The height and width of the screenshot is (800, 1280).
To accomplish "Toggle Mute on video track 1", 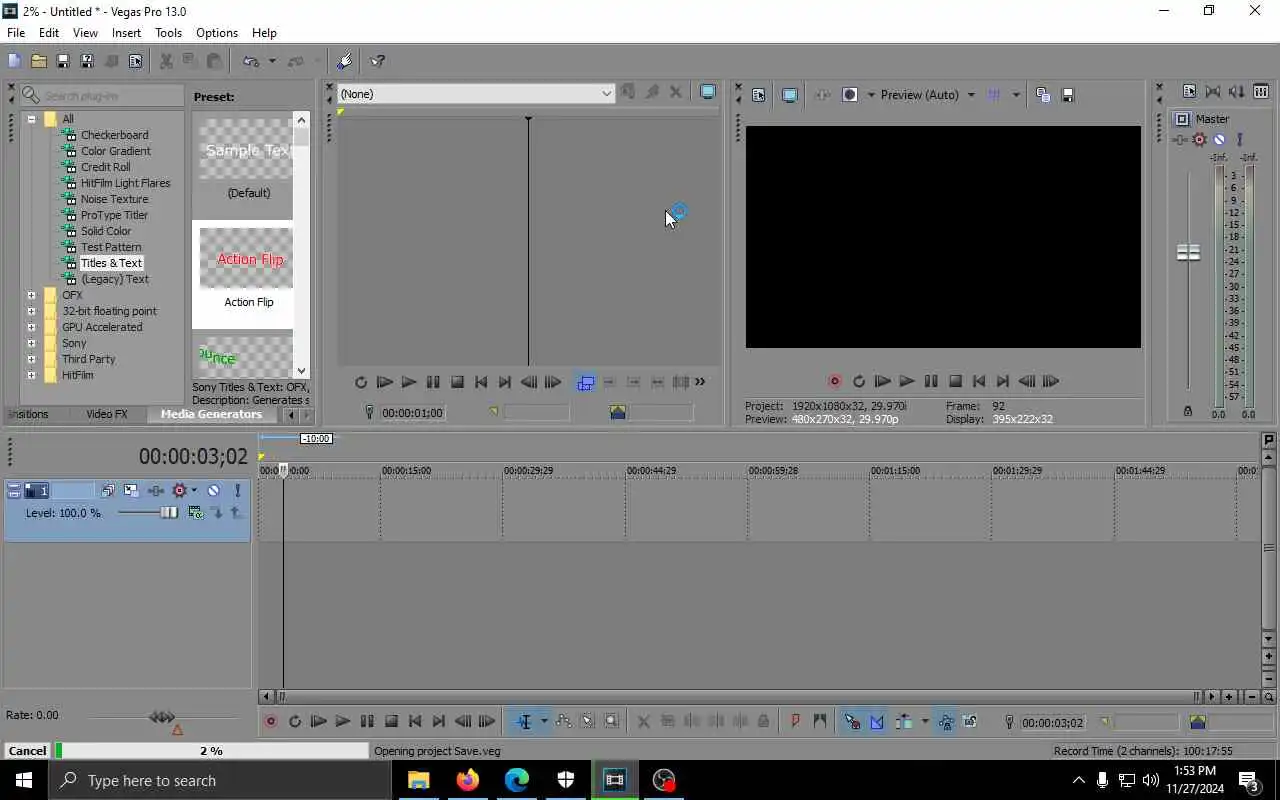I will [213, 490].
